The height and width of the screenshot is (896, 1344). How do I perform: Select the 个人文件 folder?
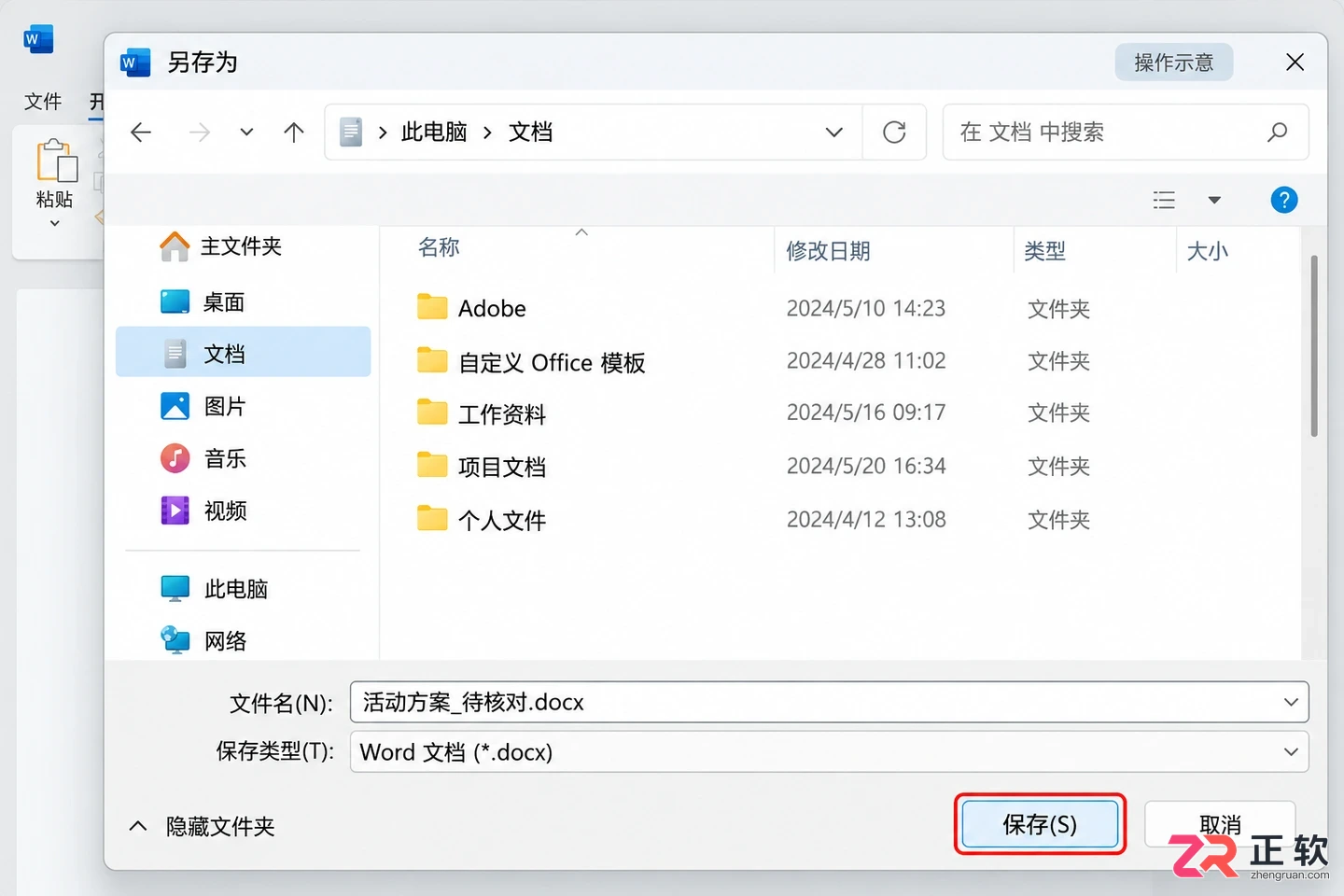click(x=502, y=520)
